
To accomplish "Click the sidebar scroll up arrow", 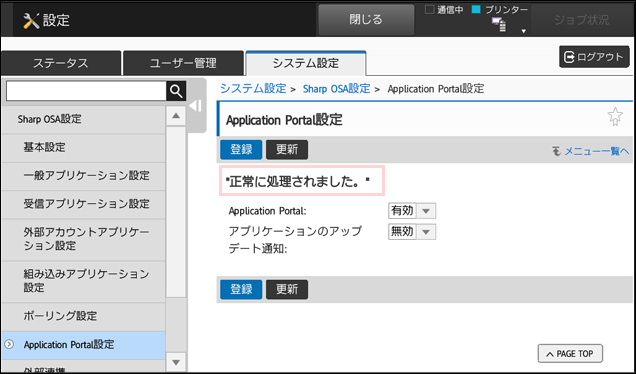I will click(176, 116).
